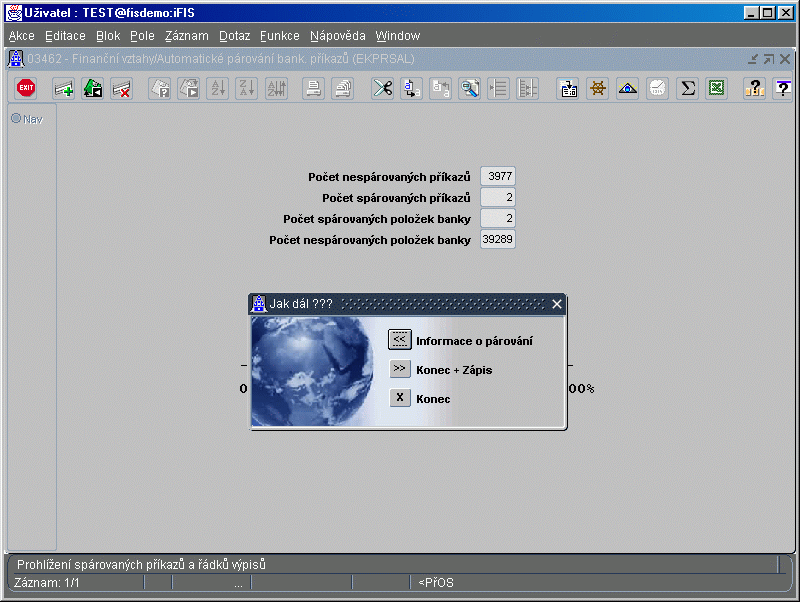Open the Nápověda menu
This screenshot has width=800, height=602.
tap(338, 36)
